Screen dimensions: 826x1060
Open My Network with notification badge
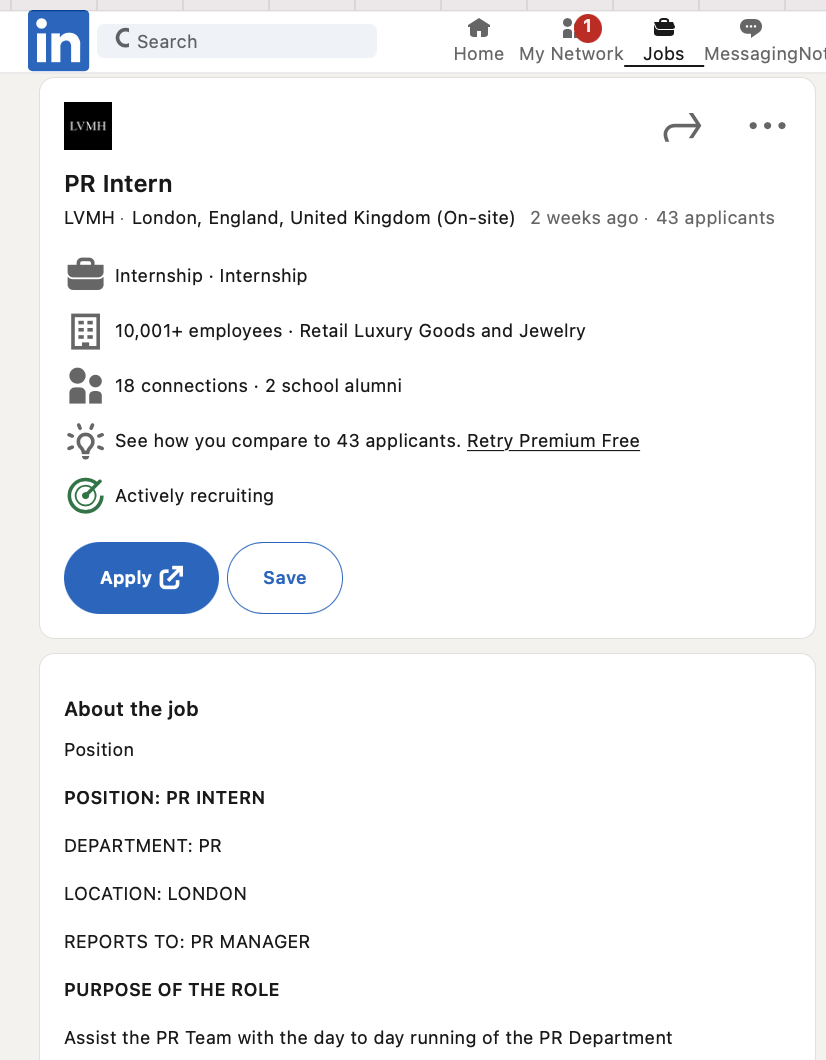(x=571, y=41)
